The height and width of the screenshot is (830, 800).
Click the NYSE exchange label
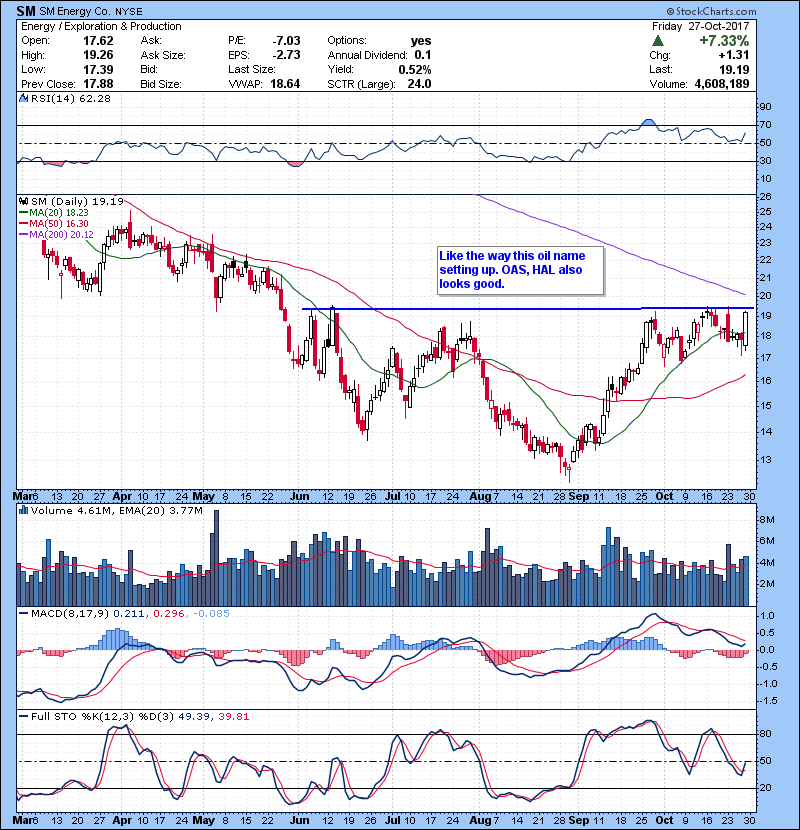point(129,12)
